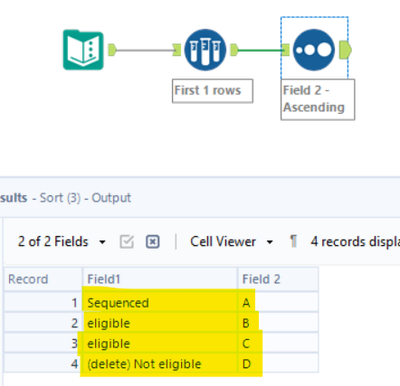Image resolution: width=400 pixels, height=386 pixels.
Task: Select the Text Input tool icon
Action: click(x=83, y=50)
